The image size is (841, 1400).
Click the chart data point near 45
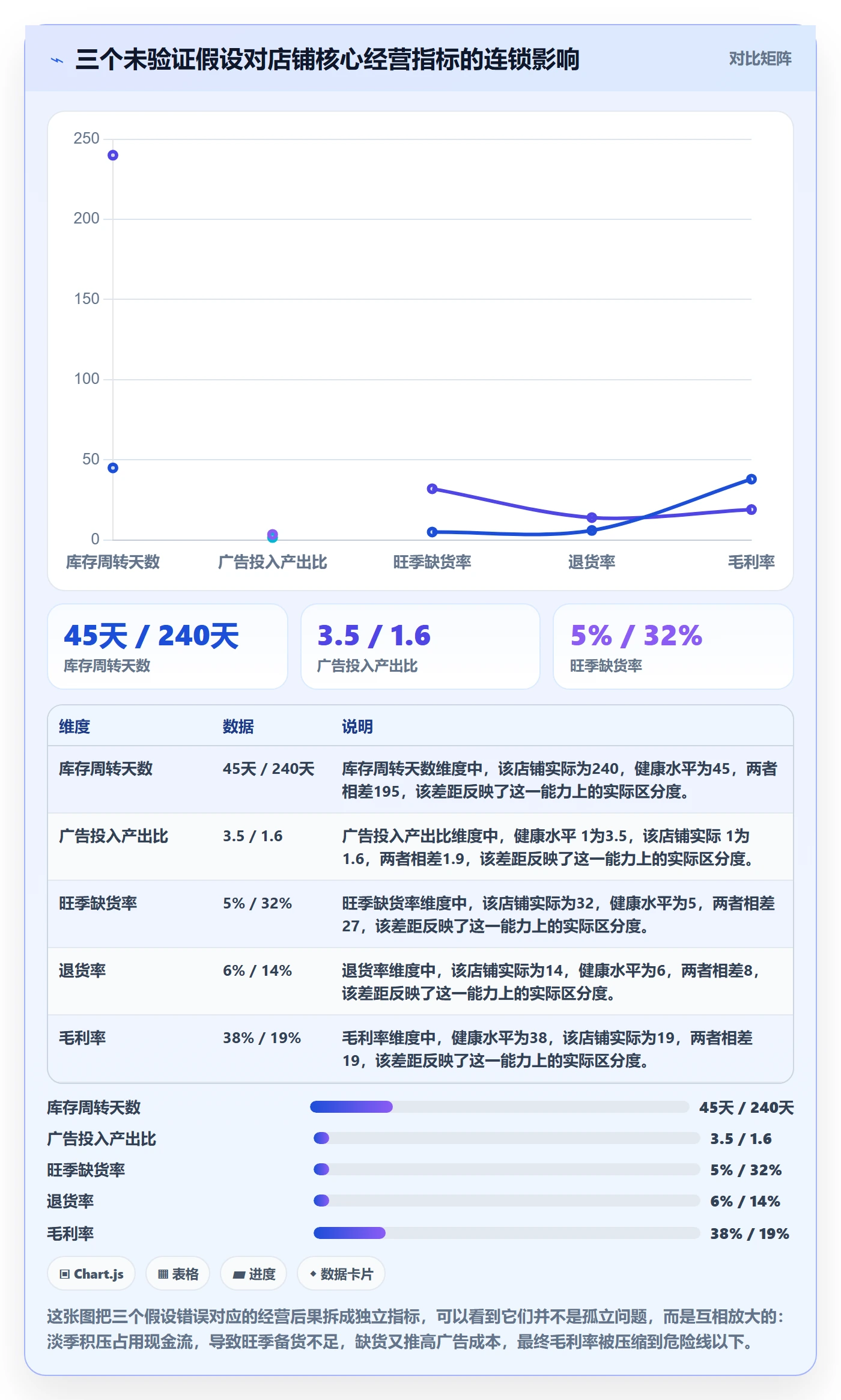point(113,468)
